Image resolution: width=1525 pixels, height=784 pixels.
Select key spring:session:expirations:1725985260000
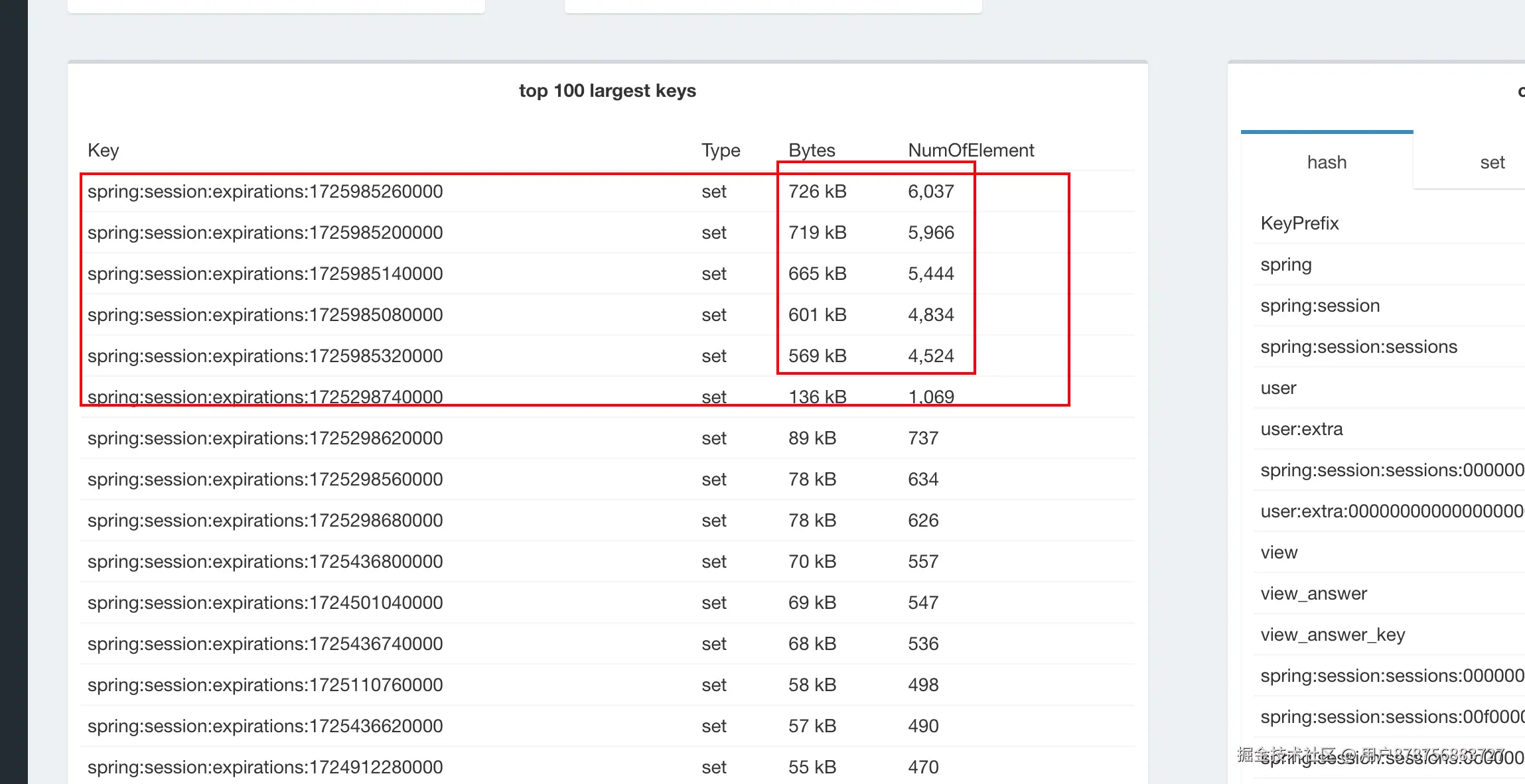tap(265, 192)
